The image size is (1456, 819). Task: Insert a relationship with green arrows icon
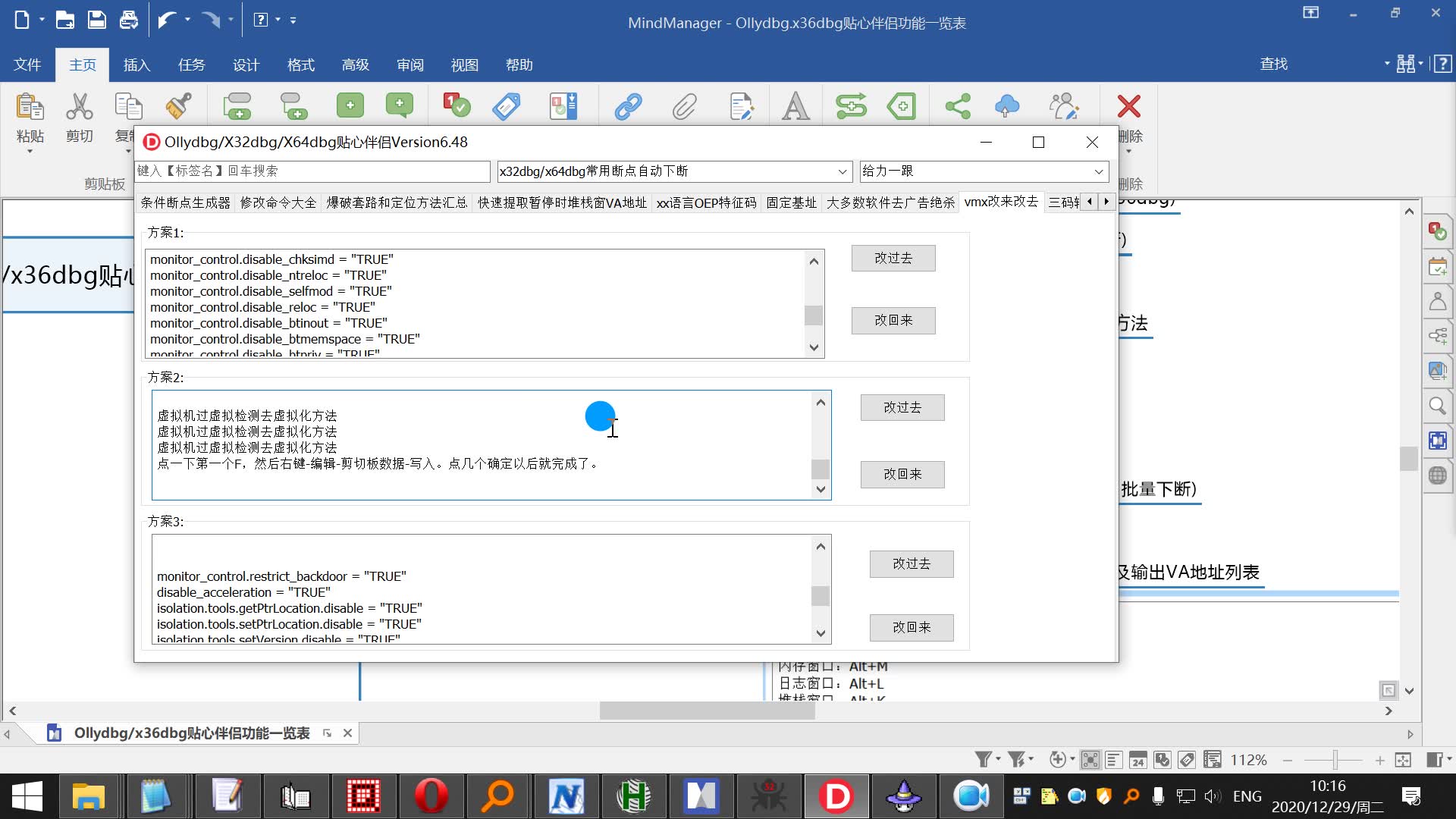(851, 106)
